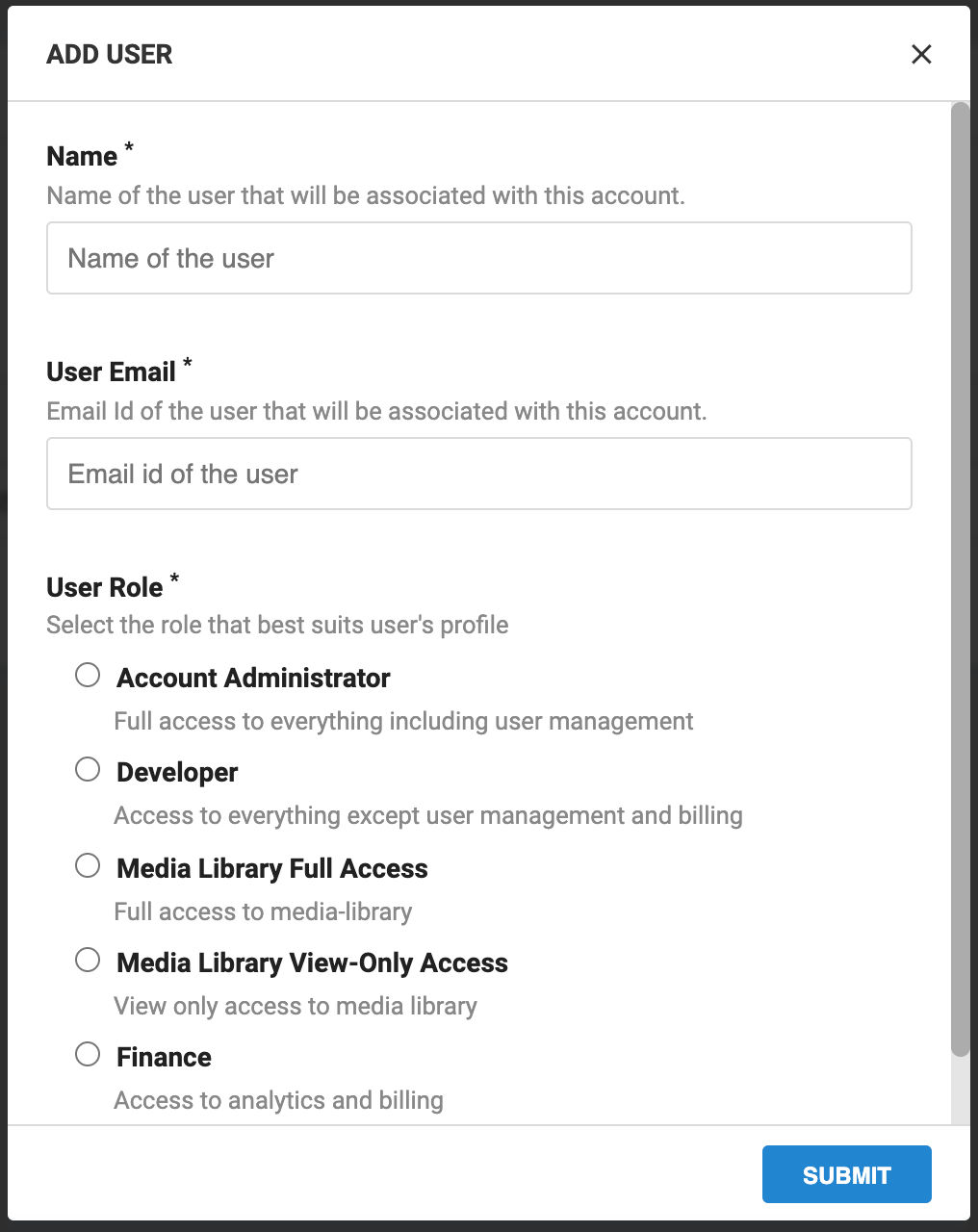The image size is (978, 1232).
Task: Click the User Email label
Action: 112,372
